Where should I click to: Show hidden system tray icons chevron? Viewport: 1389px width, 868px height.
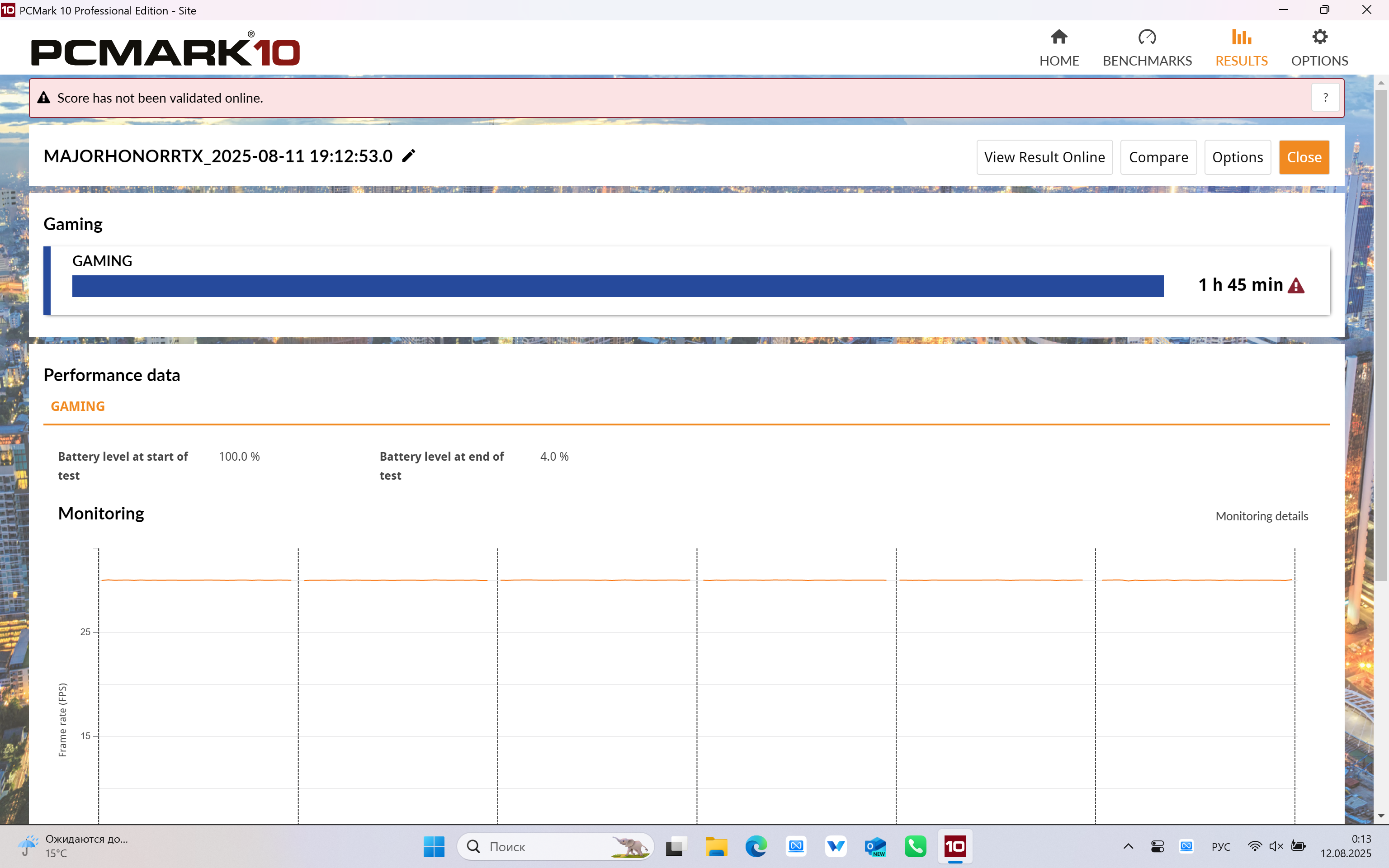(x=1128, y=846)
